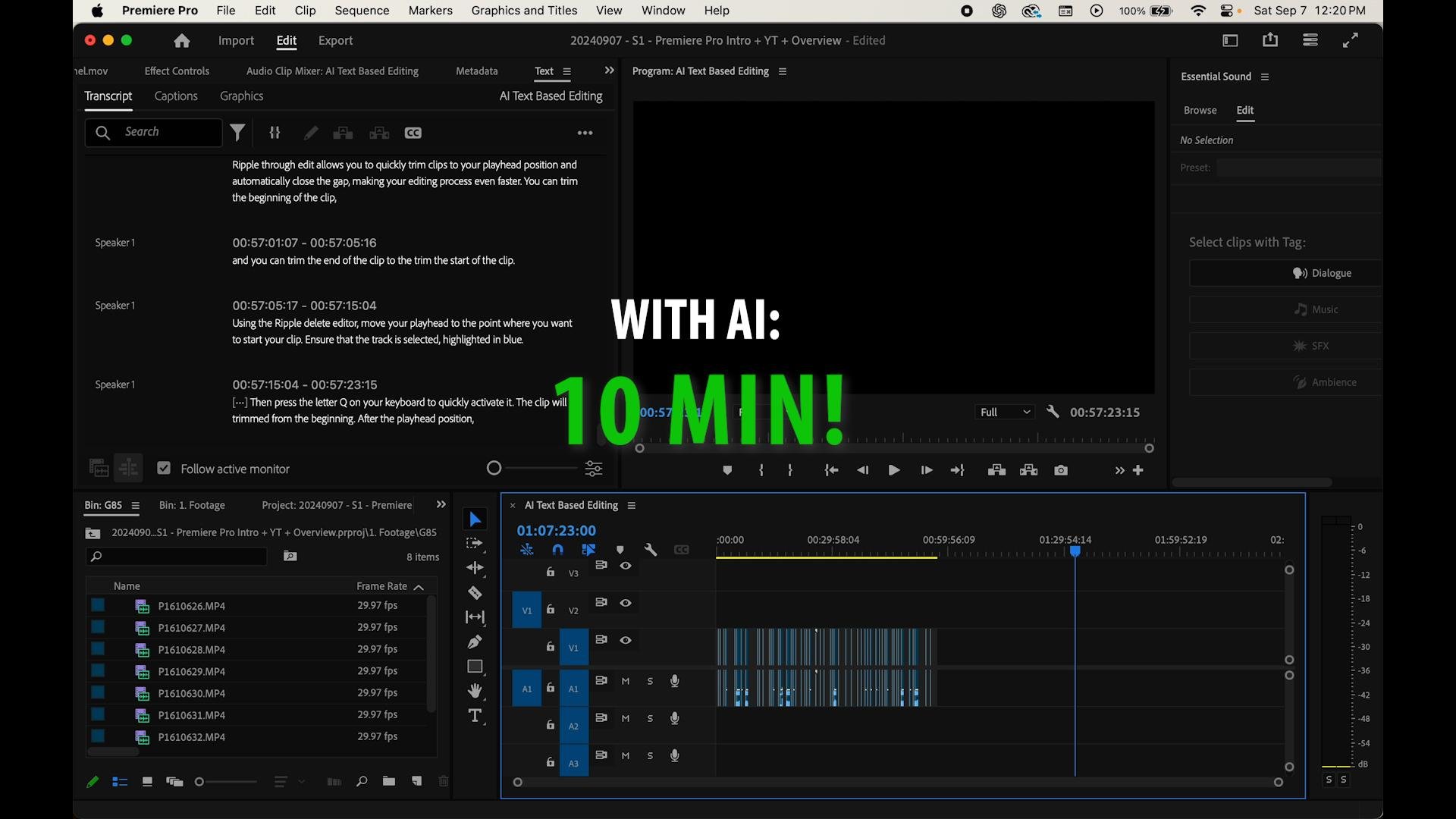Click the New Item icon in project panel
The height and width of the screenshot is (819, 1456).
(x=416, y=781)
